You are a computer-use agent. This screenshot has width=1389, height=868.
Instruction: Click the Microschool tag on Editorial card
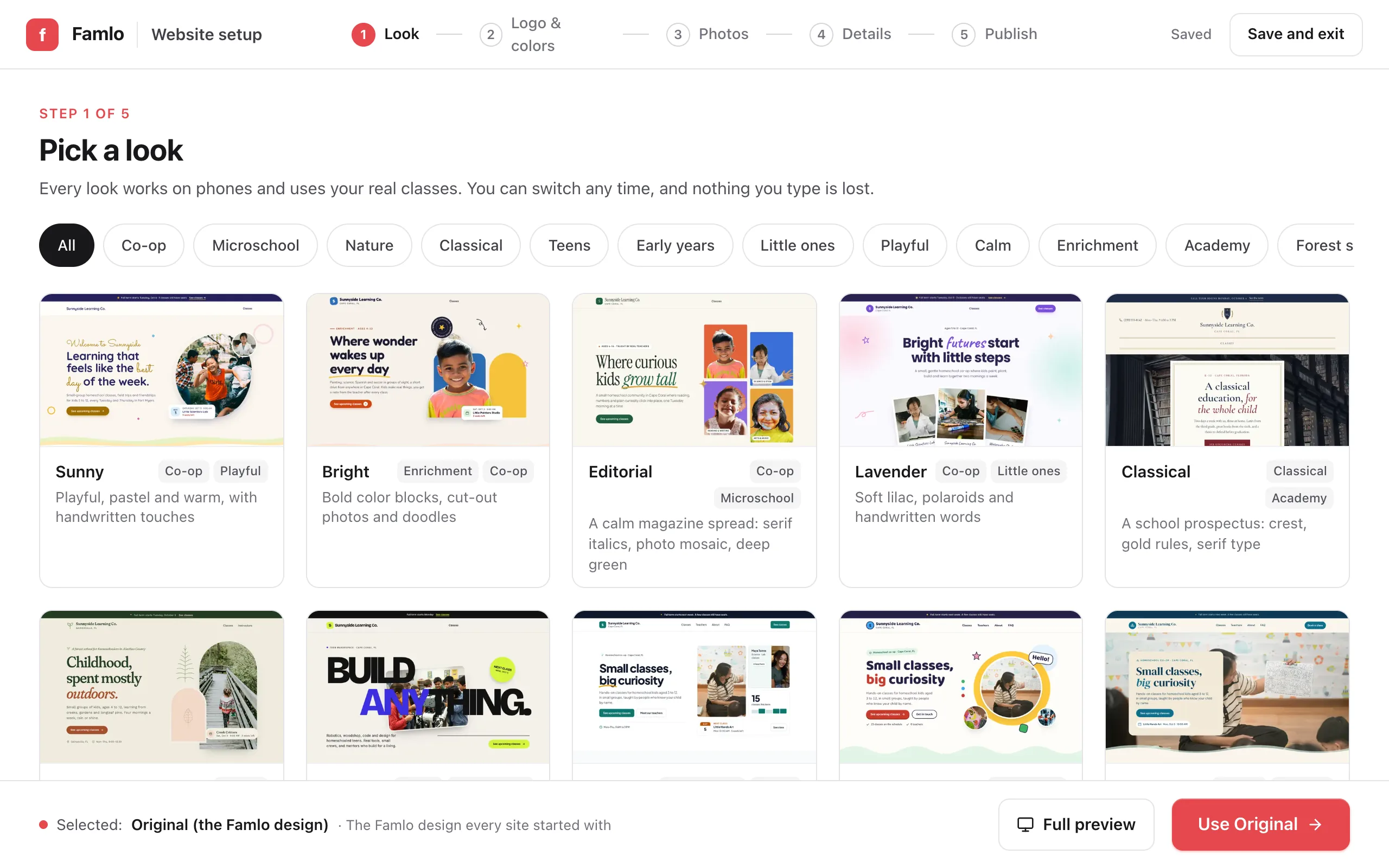[757, 497]
